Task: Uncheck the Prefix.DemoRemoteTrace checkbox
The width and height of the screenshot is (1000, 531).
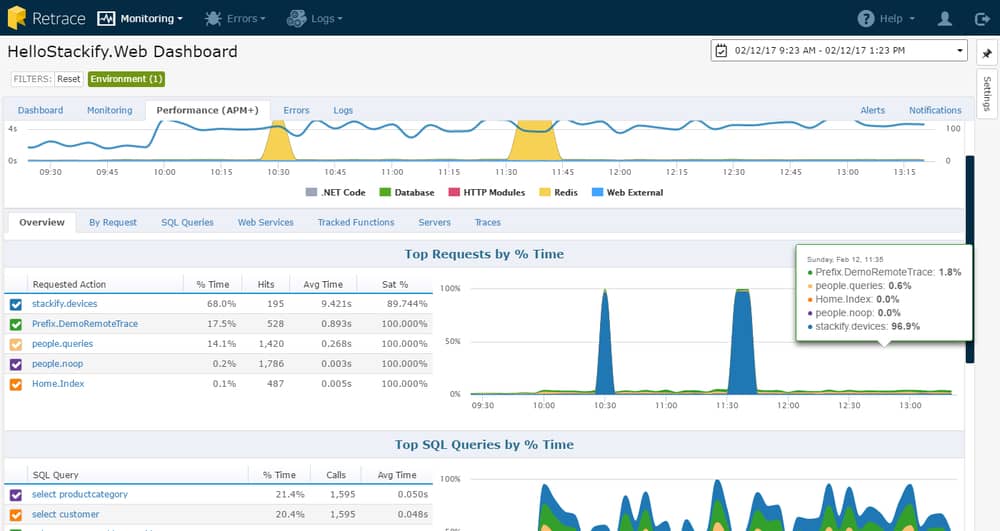Action: tap(16, 324)
